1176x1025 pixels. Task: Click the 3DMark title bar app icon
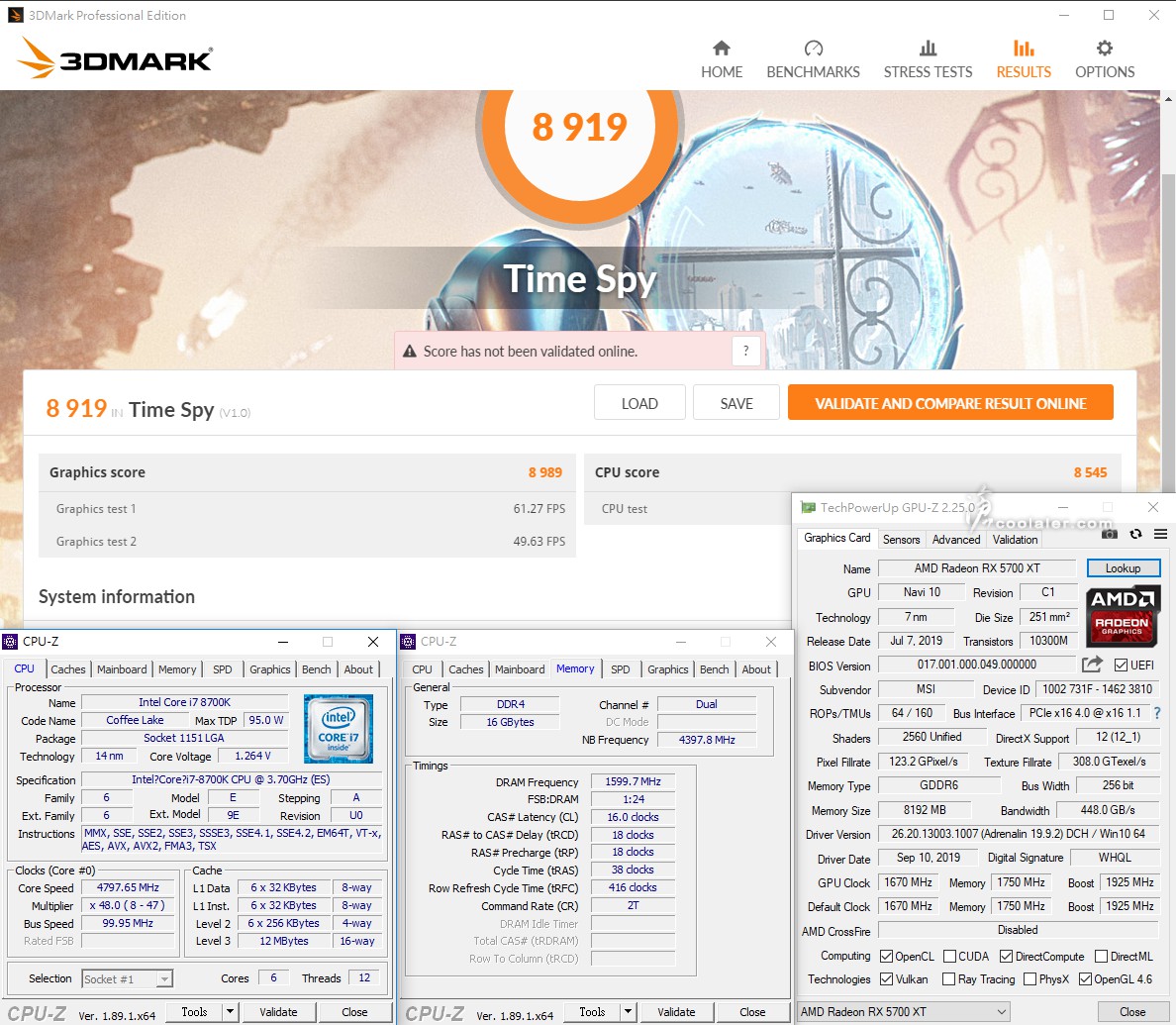click(15, 15)
